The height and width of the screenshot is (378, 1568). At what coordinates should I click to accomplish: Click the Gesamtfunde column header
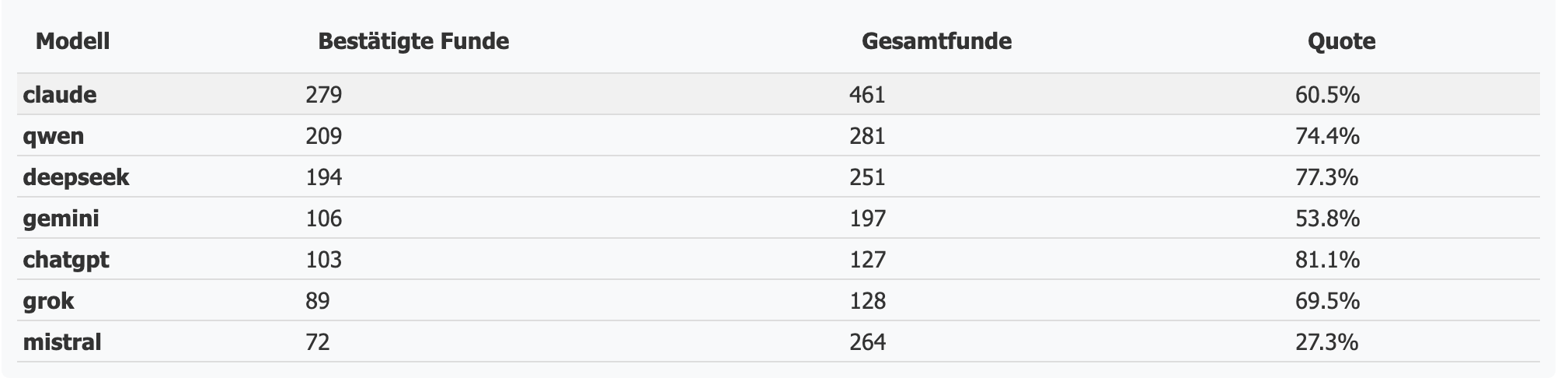coord(936,41)
